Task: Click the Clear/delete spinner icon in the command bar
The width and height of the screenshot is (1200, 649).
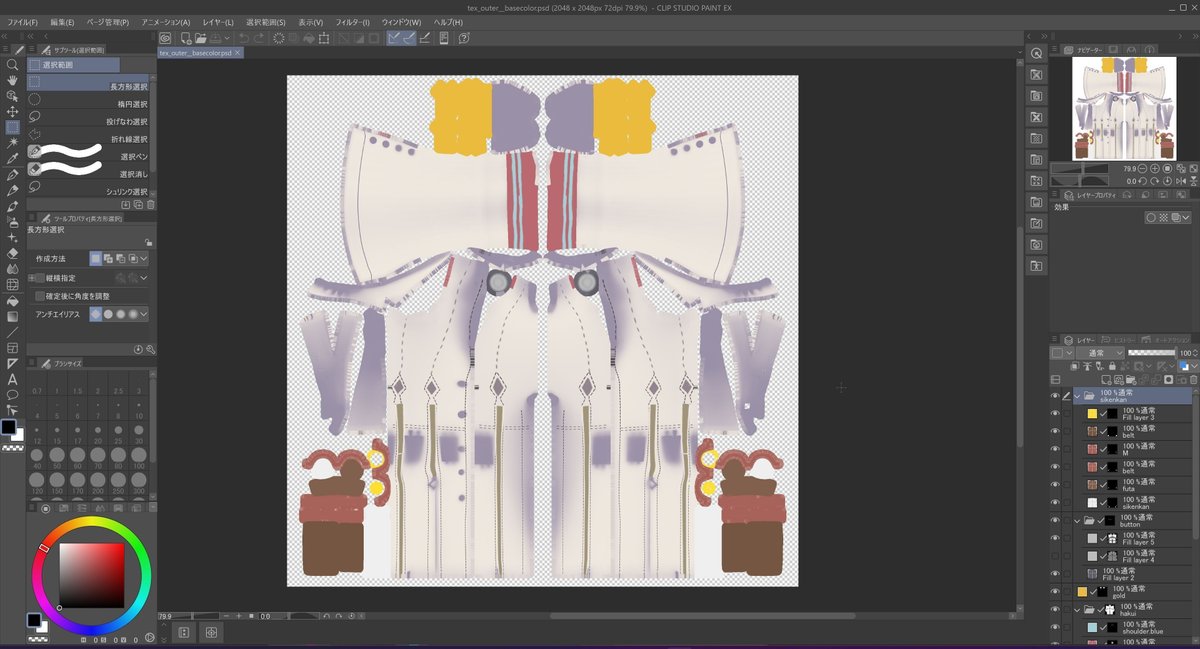Action: 279,38
